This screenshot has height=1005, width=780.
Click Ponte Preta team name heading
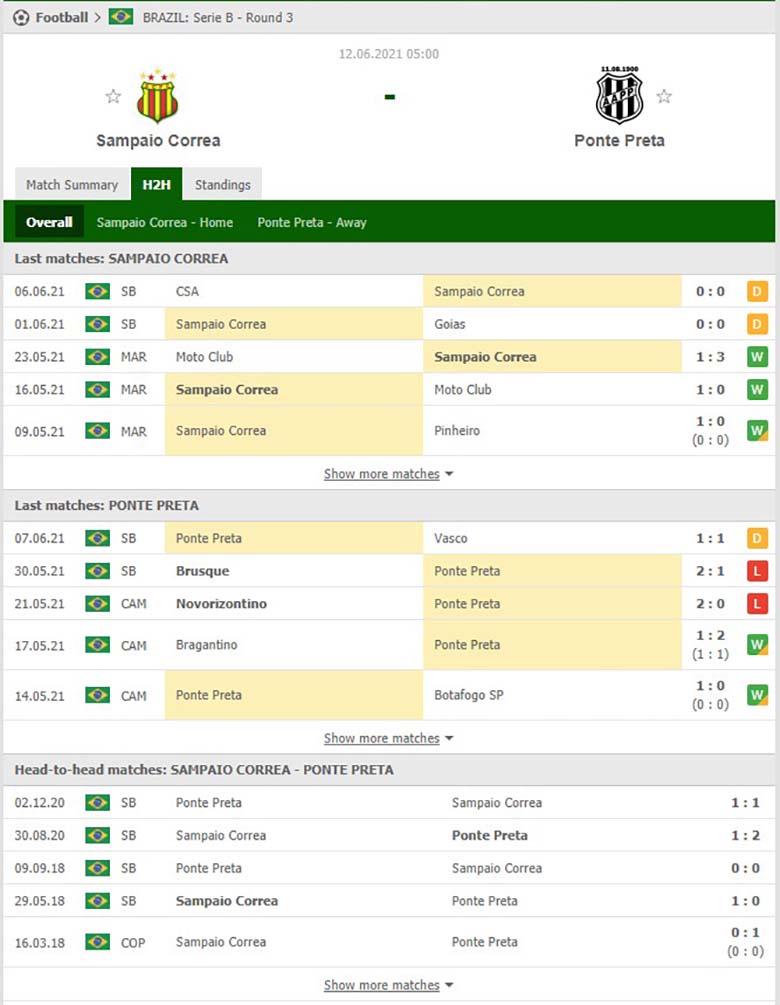coord(619,140)
